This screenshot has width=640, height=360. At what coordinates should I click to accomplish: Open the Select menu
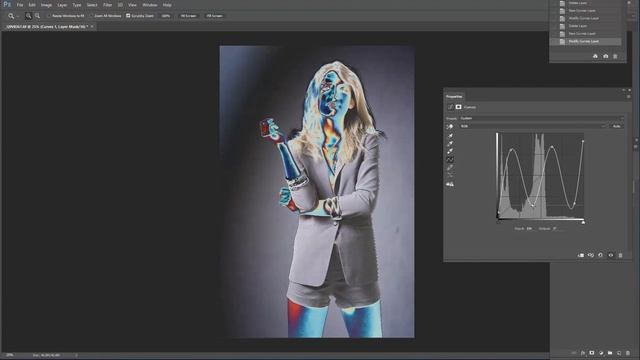[x=92, y=5]
